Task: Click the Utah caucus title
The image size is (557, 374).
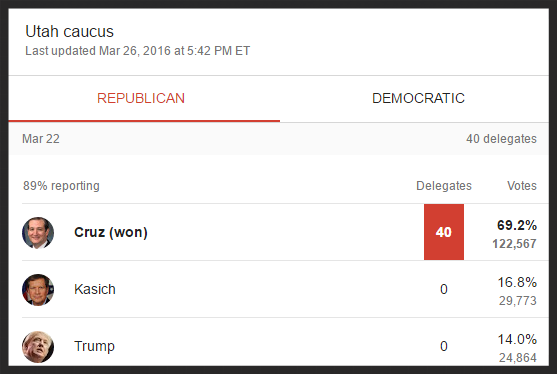Action: (x=70, y=31)
